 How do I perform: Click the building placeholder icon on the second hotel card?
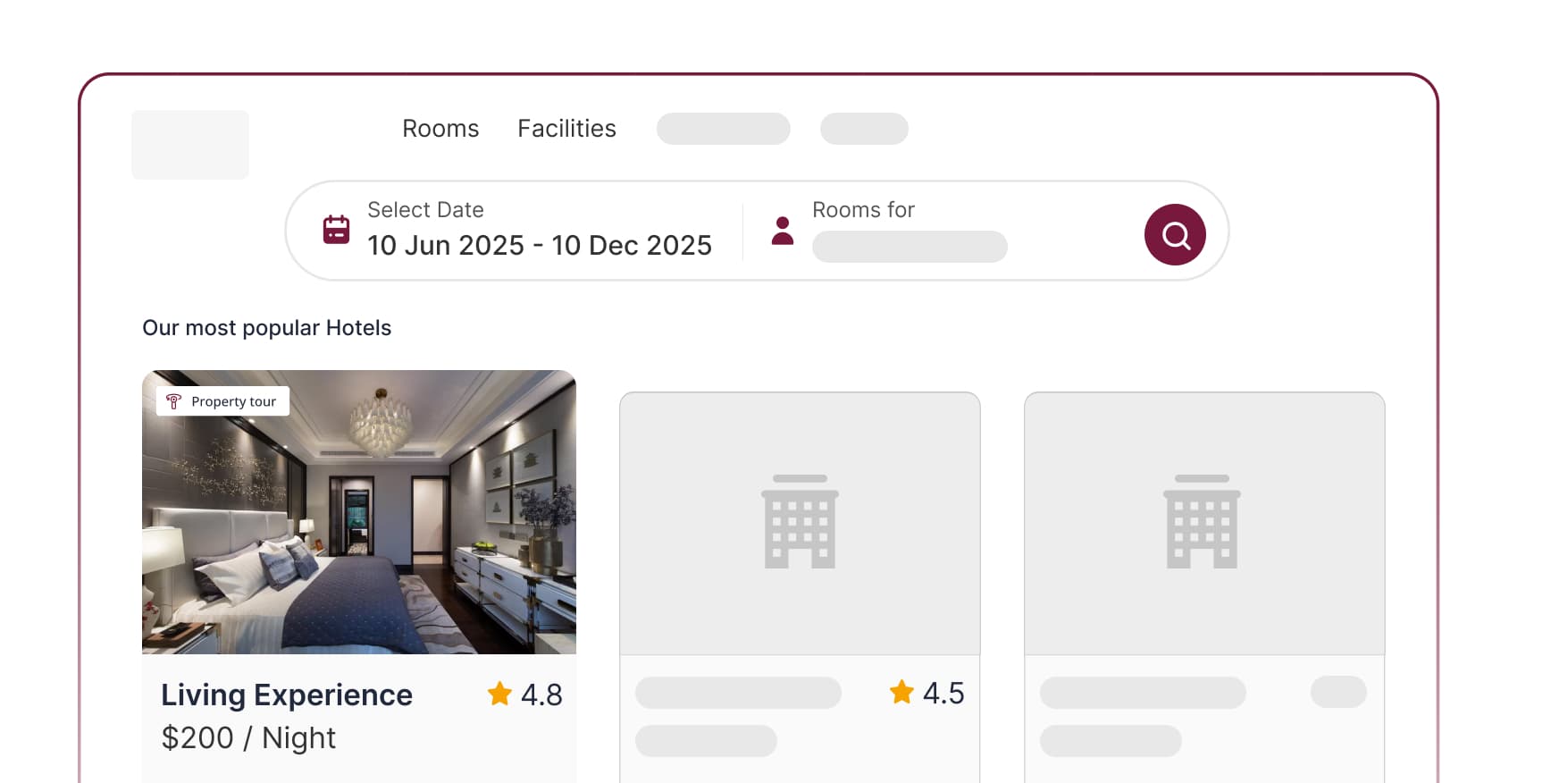pyautogui.click(x=800, y=523)
